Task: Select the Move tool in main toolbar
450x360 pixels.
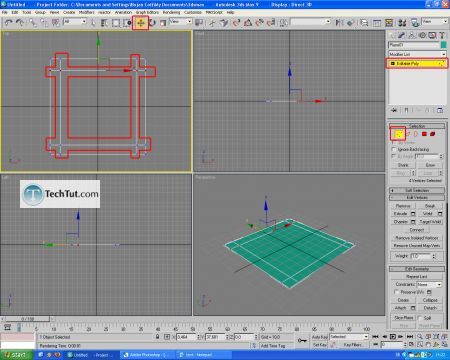Action: pyautogui.click(x=140, y=23)
